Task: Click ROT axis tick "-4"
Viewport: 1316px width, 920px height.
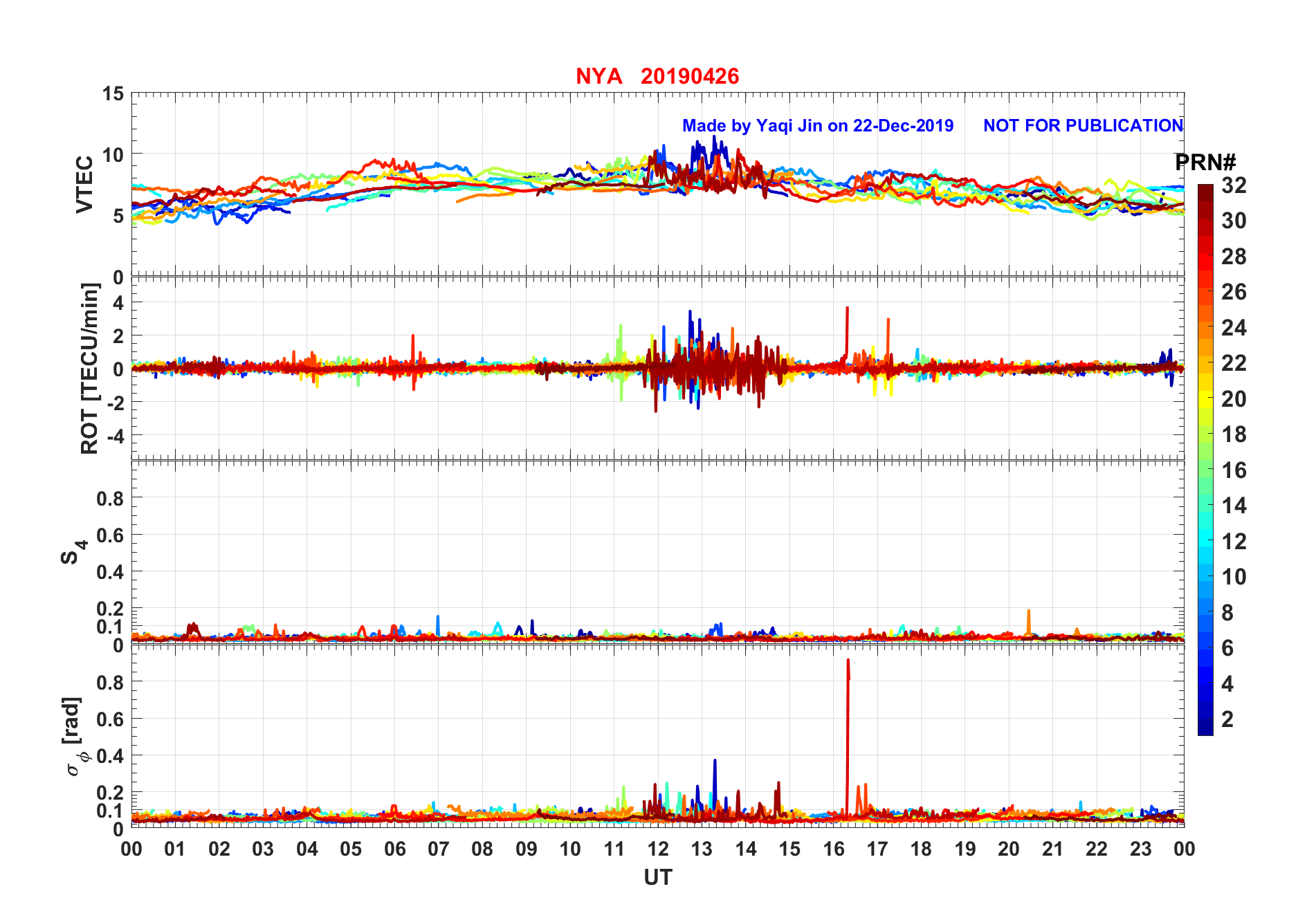Action: tap(116, 436)
